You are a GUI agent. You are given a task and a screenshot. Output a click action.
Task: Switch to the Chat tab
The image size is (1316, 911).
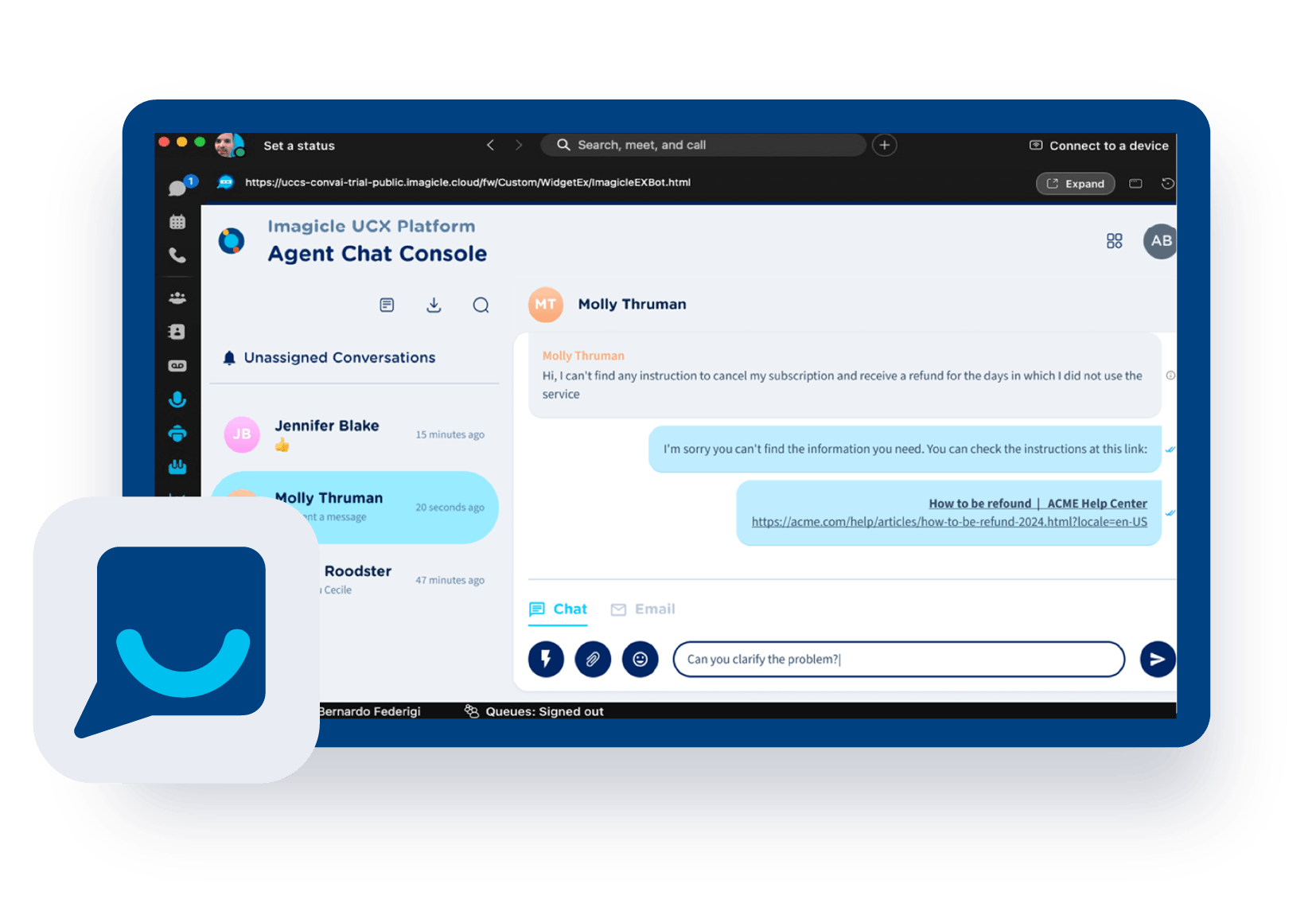[x=558, y=609]
